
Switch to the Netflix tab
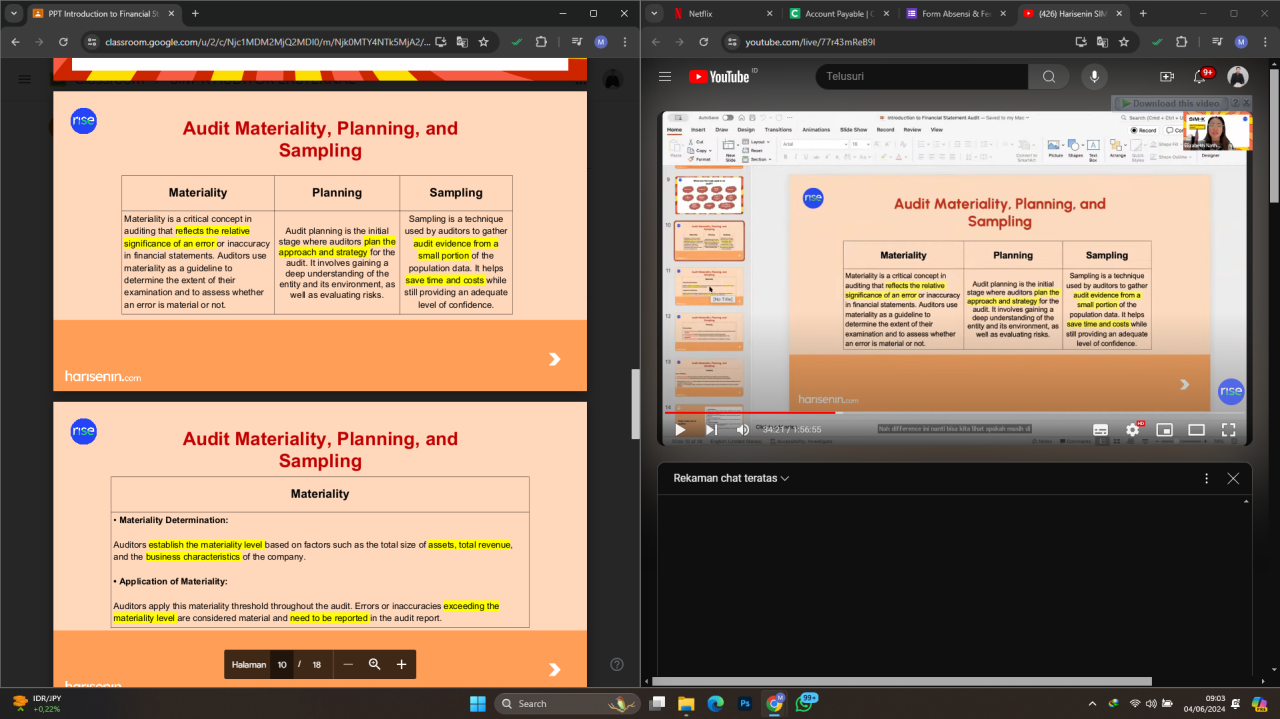(x=721, y=14)
